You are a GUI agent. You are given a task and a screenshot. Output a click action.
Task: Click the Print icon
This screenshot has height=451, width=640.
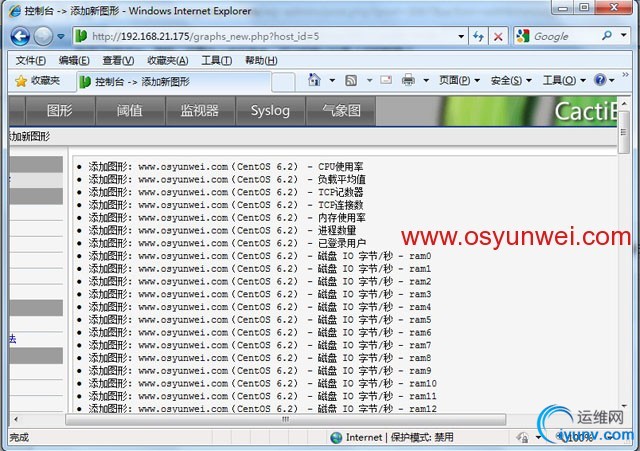coord(408,80)
